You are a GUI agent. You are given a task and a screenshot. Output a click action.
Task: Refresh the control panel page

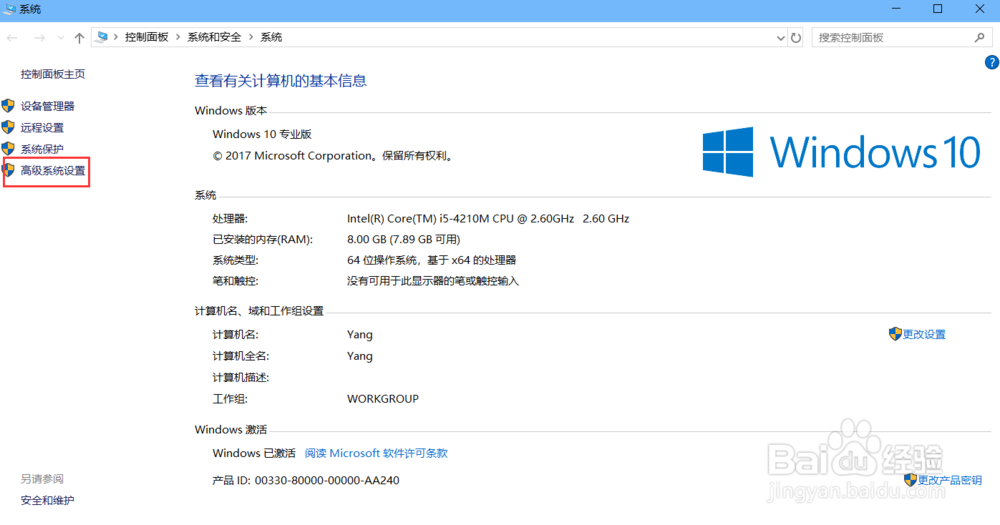click(796, 38)
